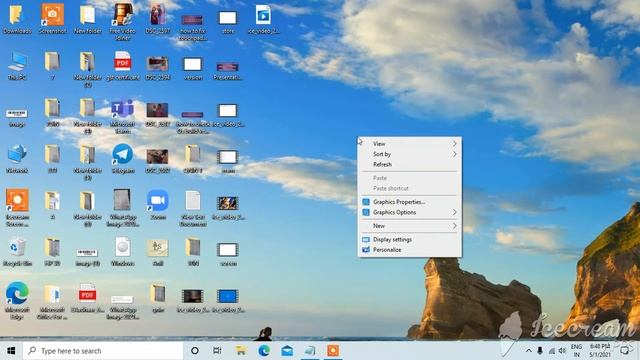Open the volume tray icon

tap(562, 351)
